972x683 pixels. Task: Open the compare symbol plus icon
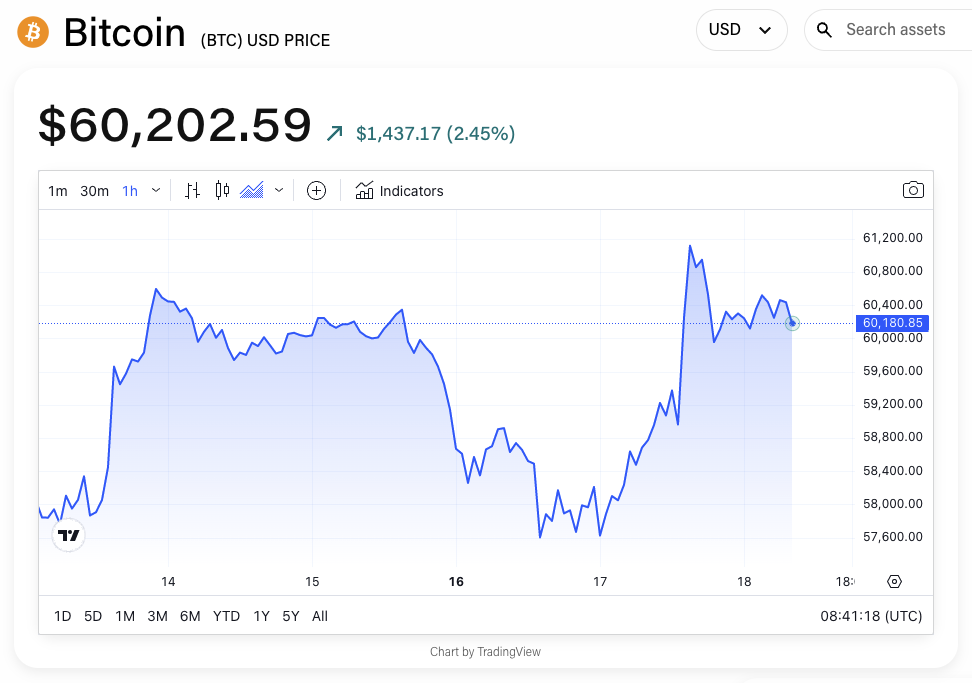pyautogui.click(x=316, y=190)
